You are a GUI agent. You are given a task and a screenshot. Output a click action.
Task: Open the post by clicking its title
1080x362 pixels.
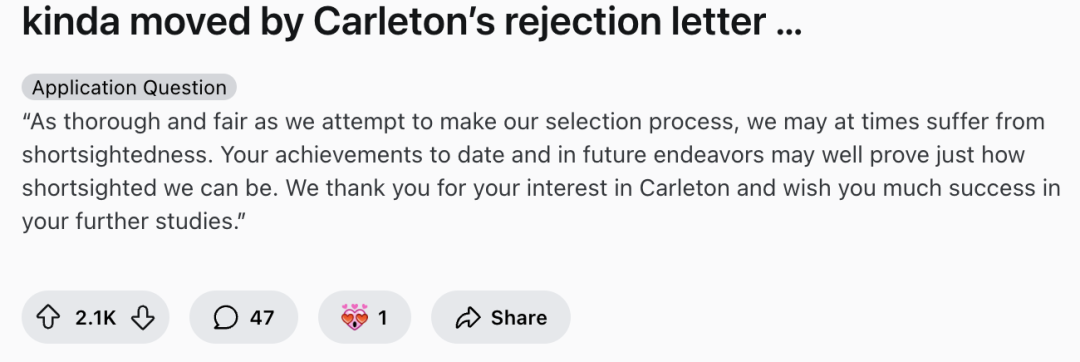[x=412, y=22]
